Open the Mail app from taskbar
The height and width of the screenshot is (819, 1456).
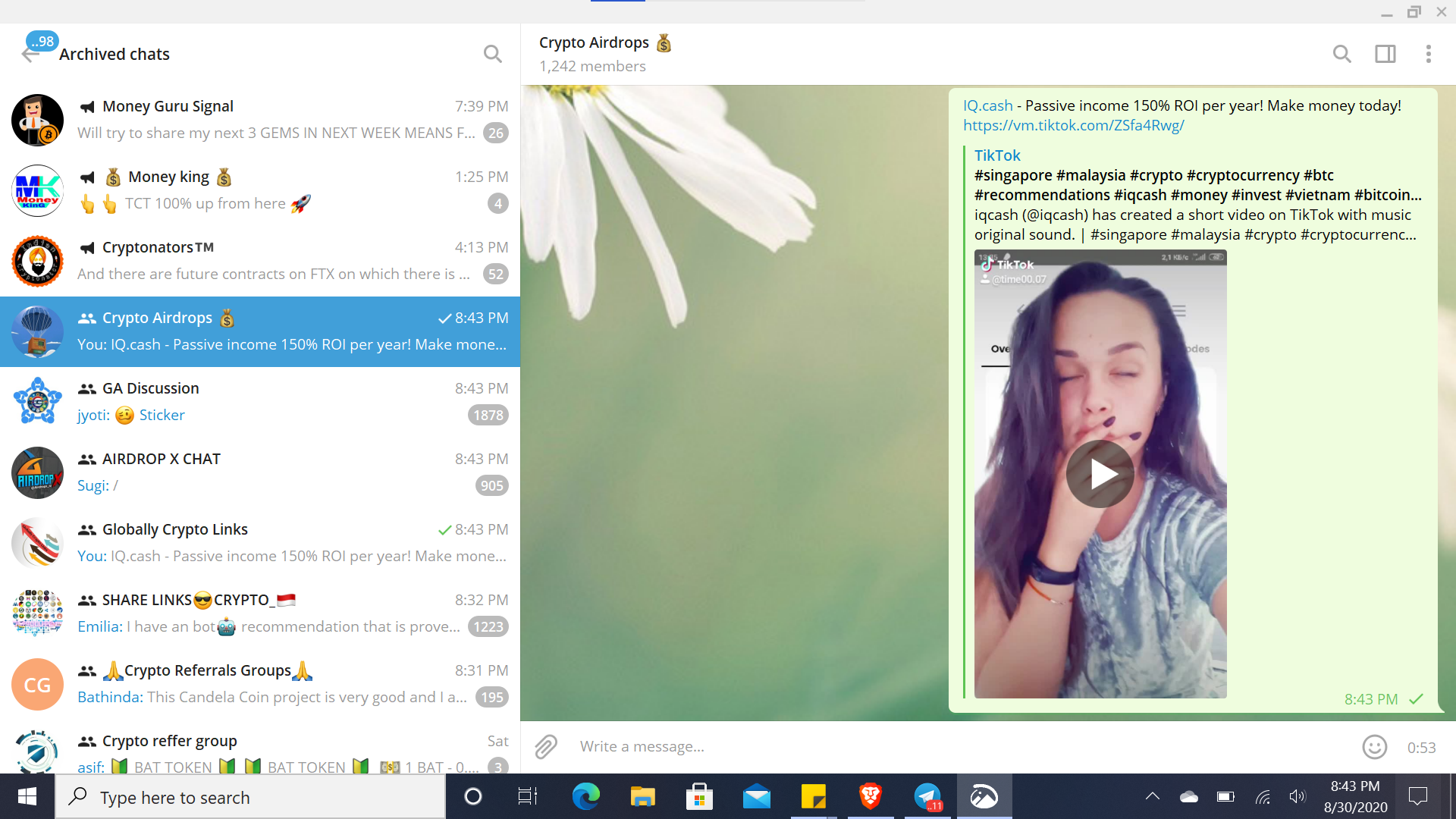pyautogui.click(x=756, y=796)
